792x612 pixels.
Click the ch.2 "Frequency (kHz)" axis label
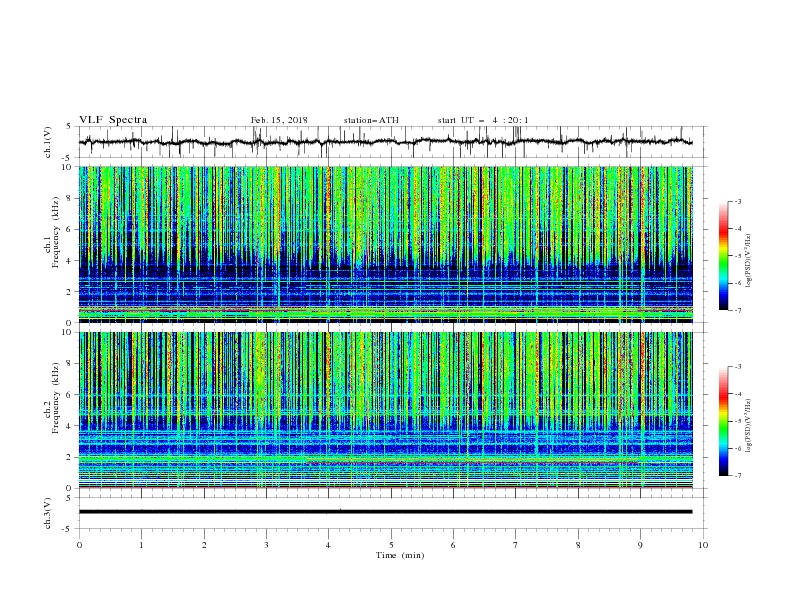pos(56,398)
